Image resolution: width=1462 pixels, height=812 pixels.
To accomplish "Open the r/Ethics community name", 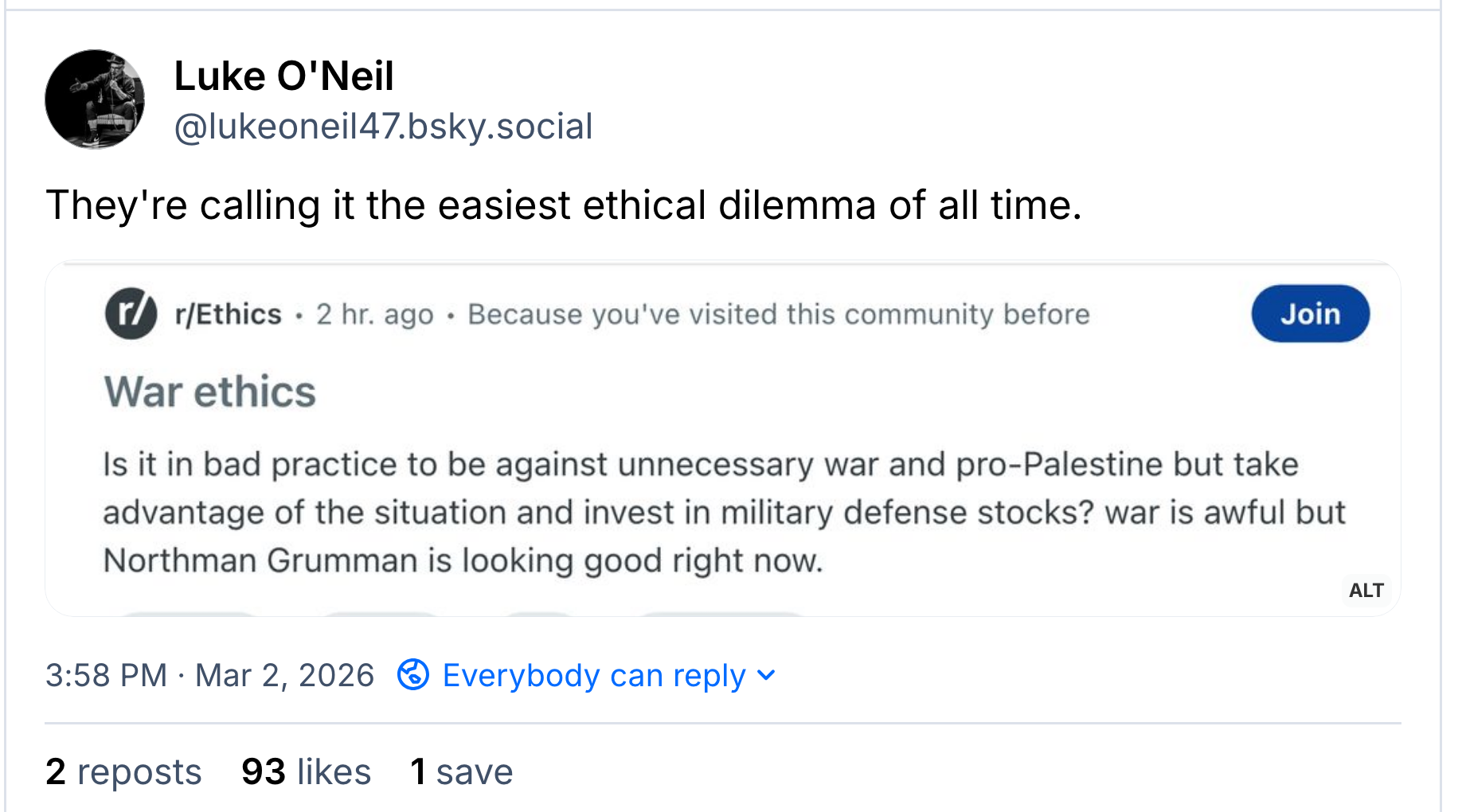I will click(x=228, y=314).
